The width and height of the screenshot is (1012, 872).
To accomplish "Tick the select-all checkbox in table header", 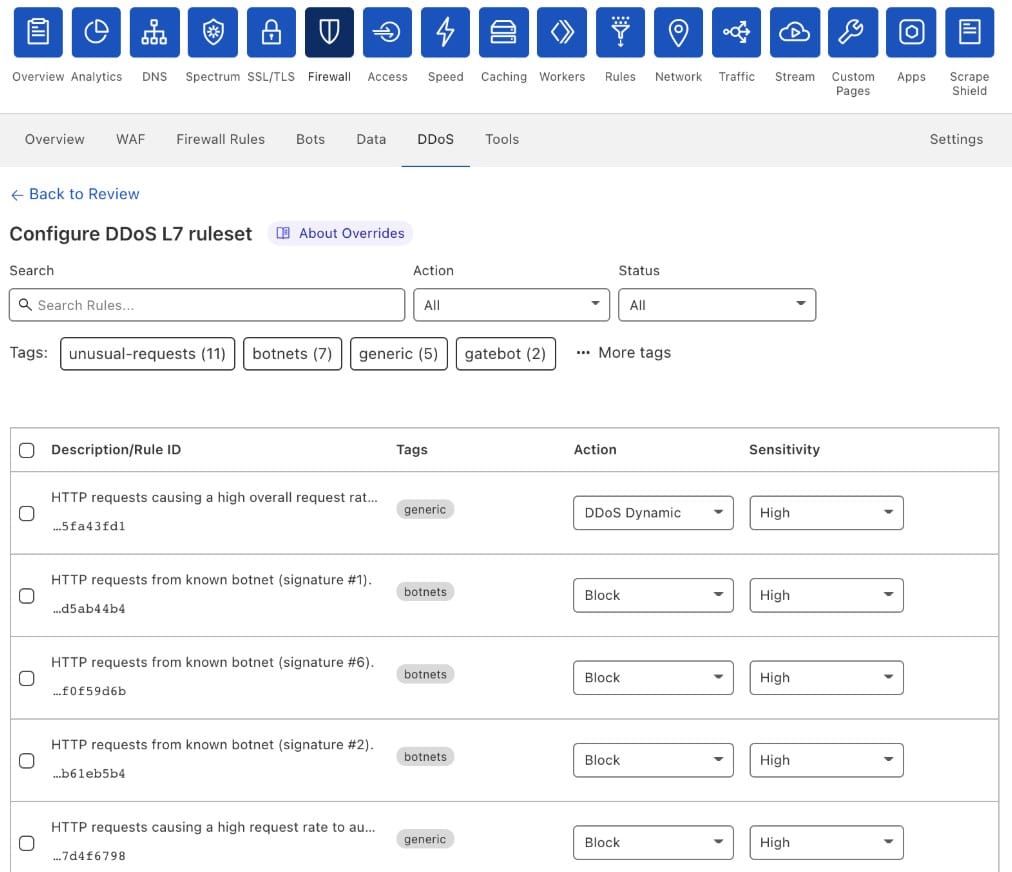I will click(26, 450).
